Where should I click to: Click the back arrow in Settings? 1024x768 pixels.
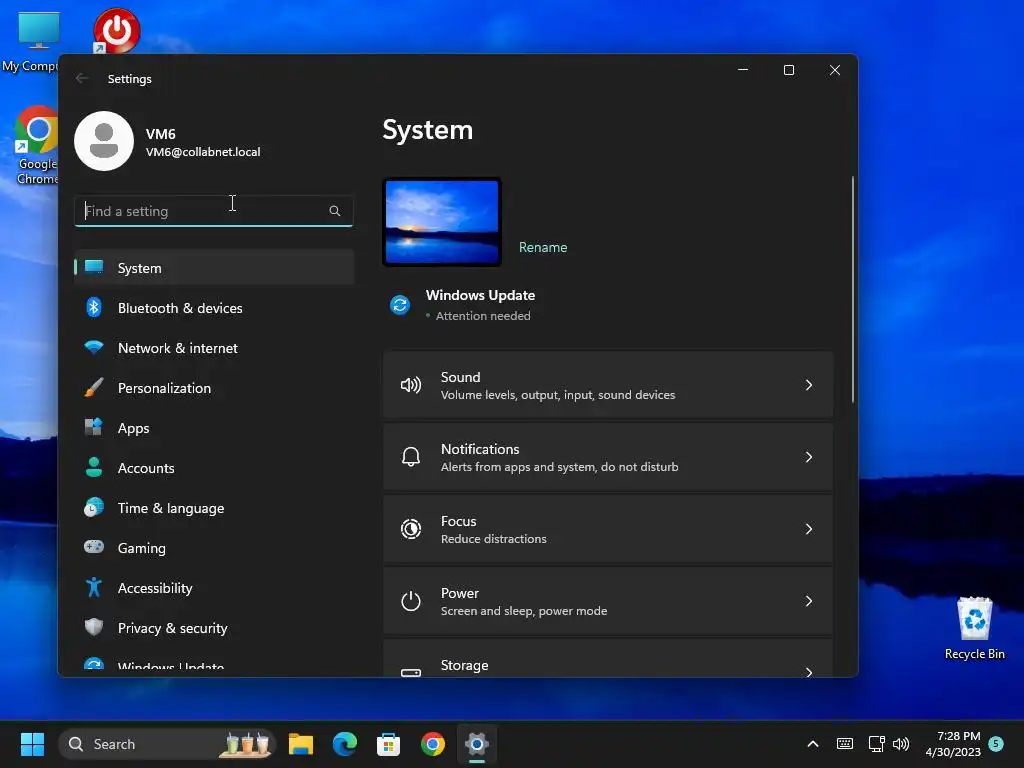[82, 78]
